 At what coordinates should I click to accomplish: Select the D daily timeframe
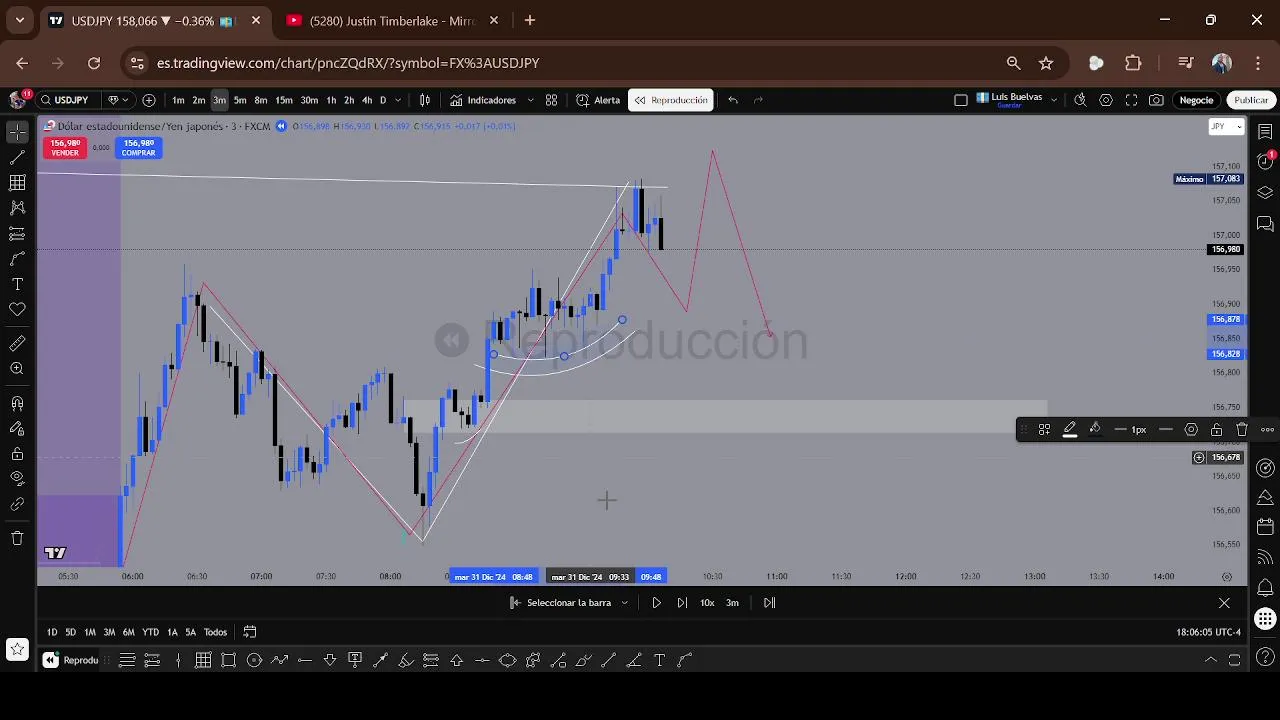[x=383, y=100]
